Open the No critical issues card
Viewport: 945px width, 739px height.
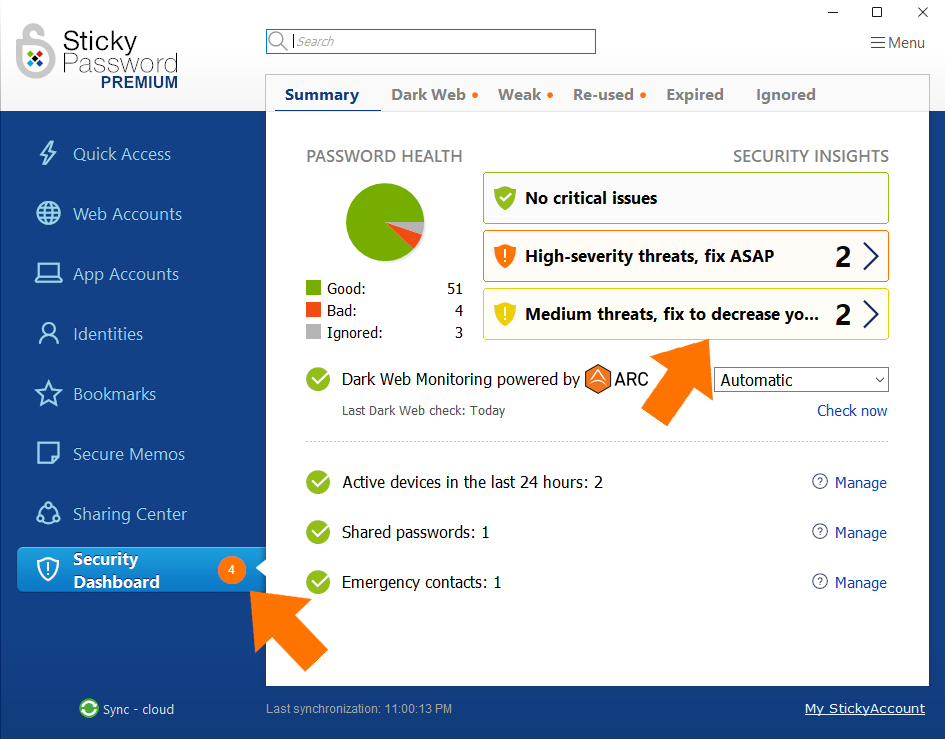point(686,198)
